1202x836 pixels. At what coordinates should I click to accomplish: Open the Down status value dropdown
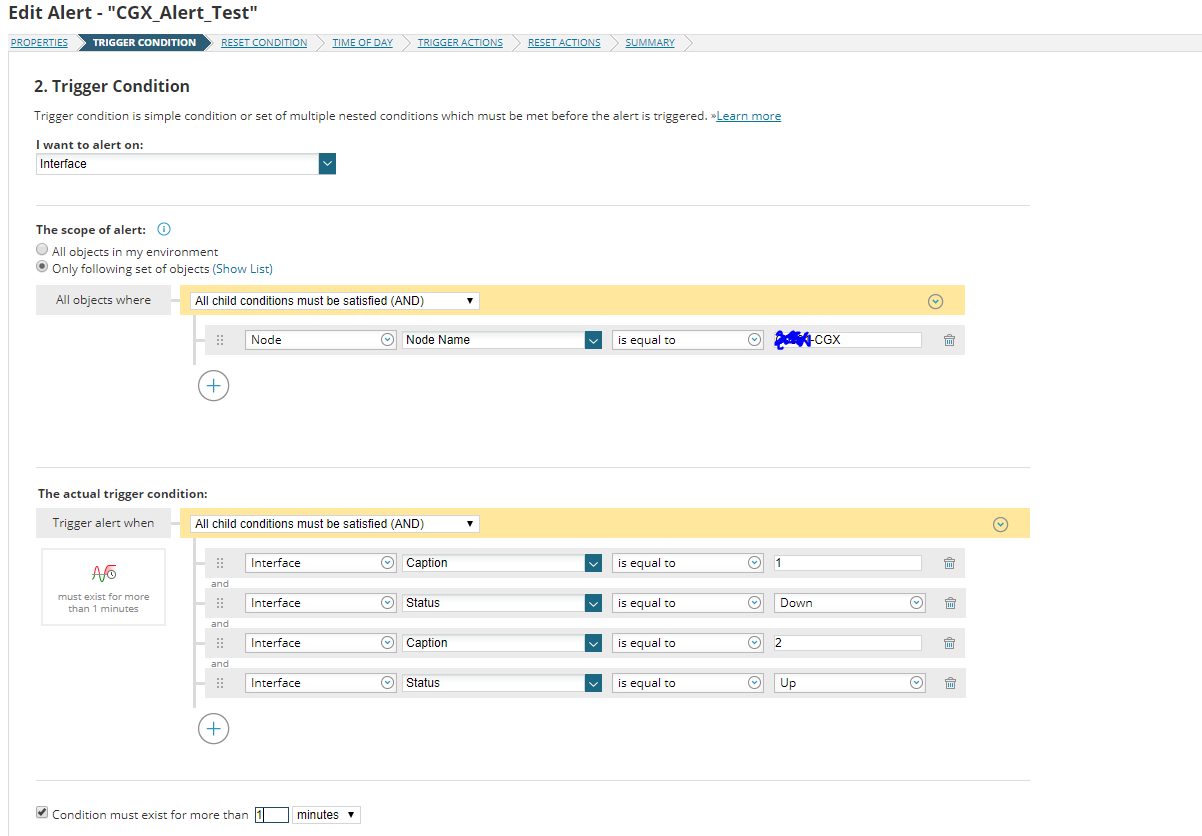coord(850,603)
